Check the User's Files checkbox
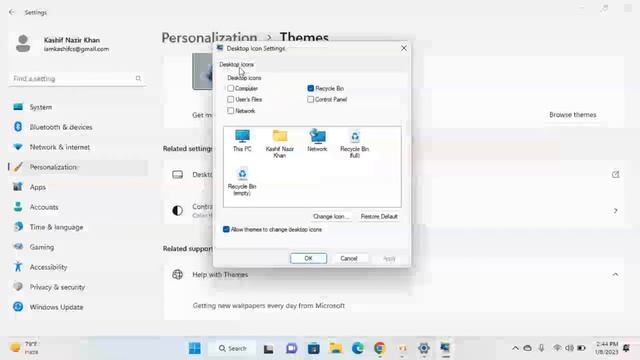Screen dimensions: 640x360 pyautogui.click(x=231, y=99)
